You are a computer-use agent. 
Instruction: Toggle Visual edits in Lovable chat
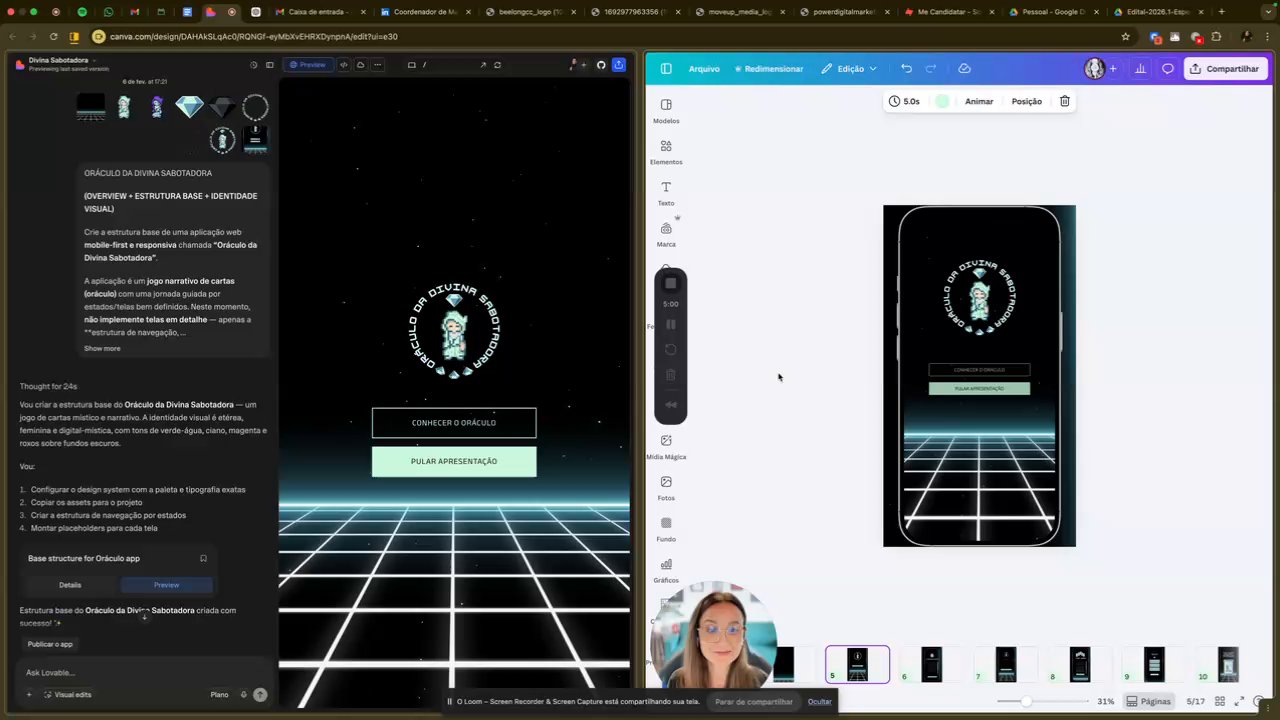(66, 694)
